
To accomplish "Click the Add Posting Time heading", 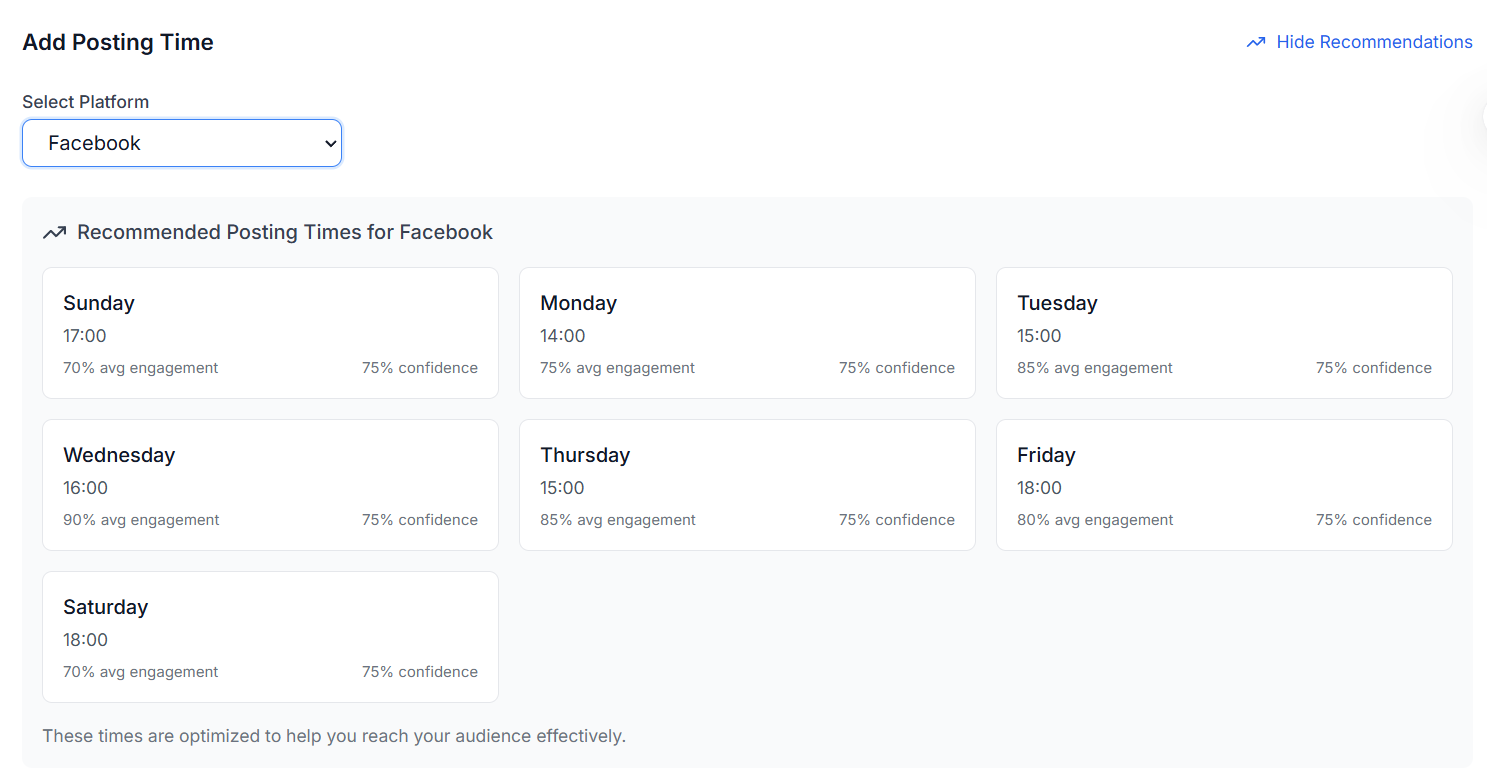I will 118,42.
